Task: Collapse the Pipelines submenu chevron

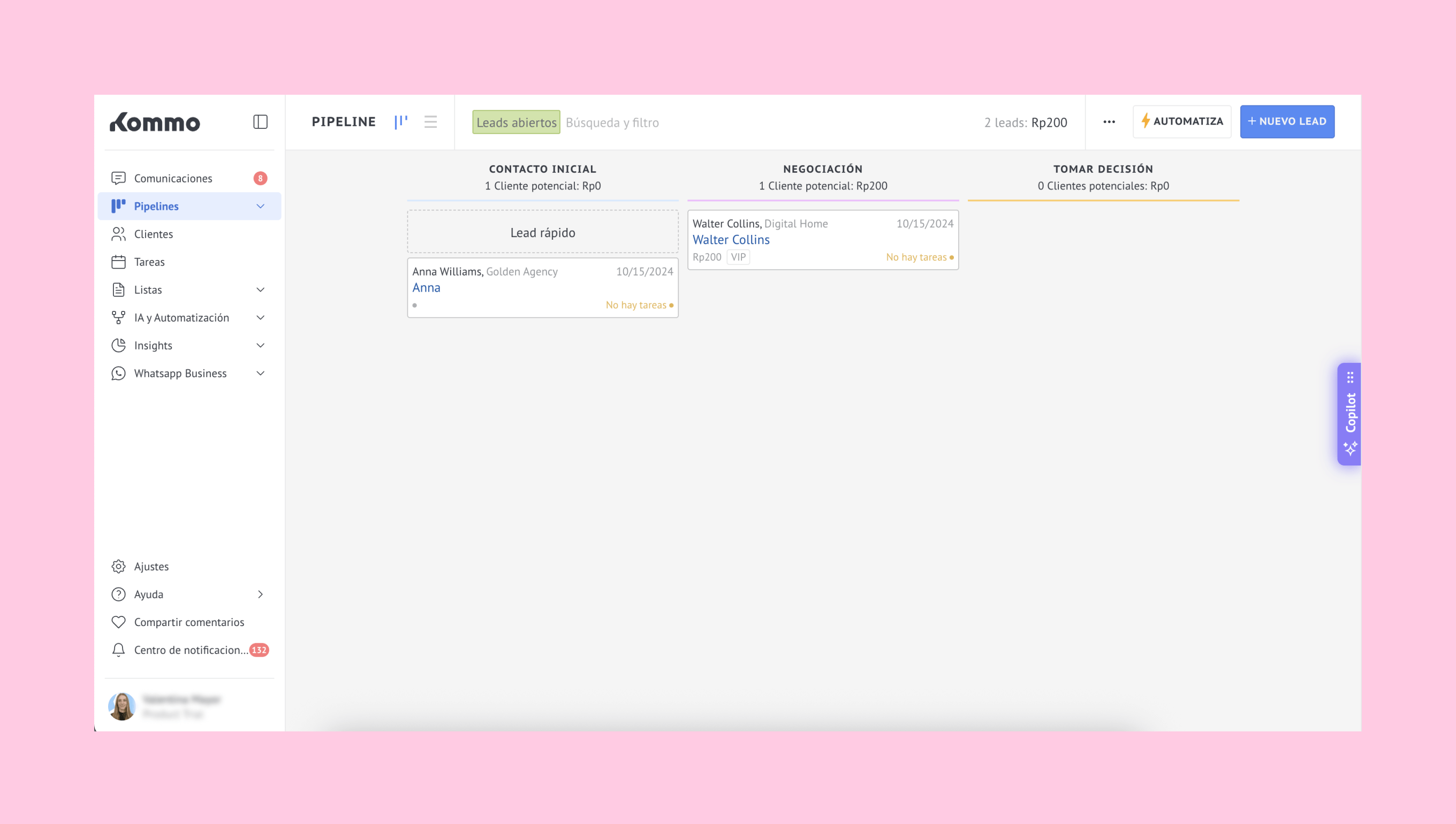Action: [x=260, y=206]
